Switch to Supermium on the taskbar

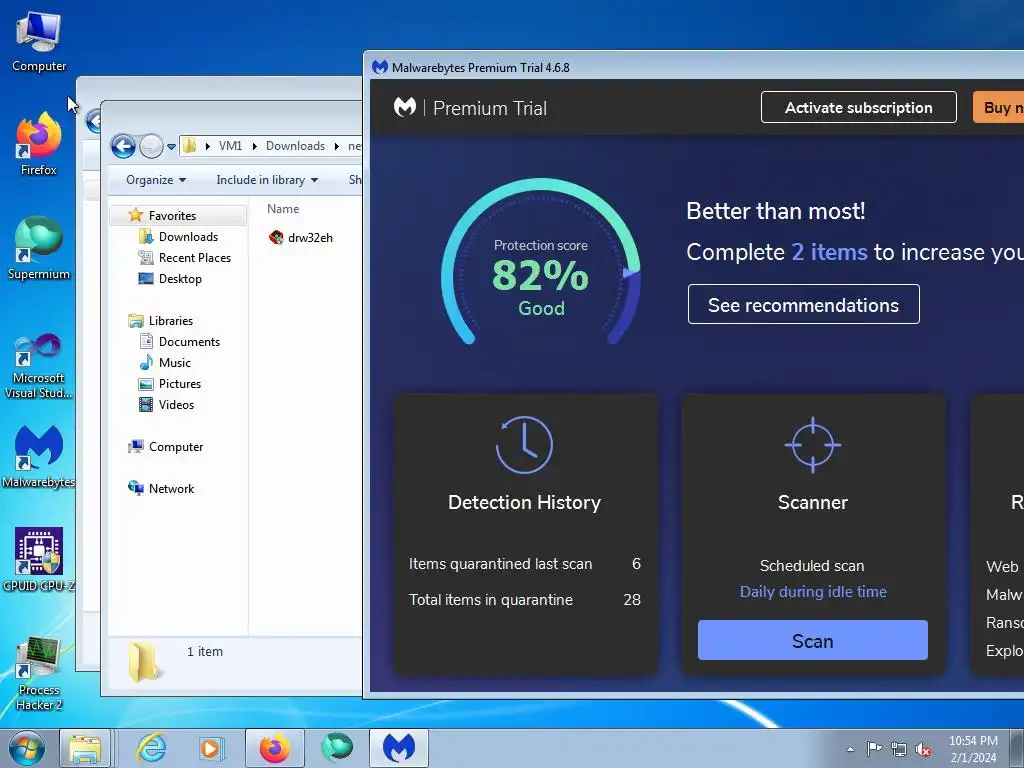click(x=336, y=748)
